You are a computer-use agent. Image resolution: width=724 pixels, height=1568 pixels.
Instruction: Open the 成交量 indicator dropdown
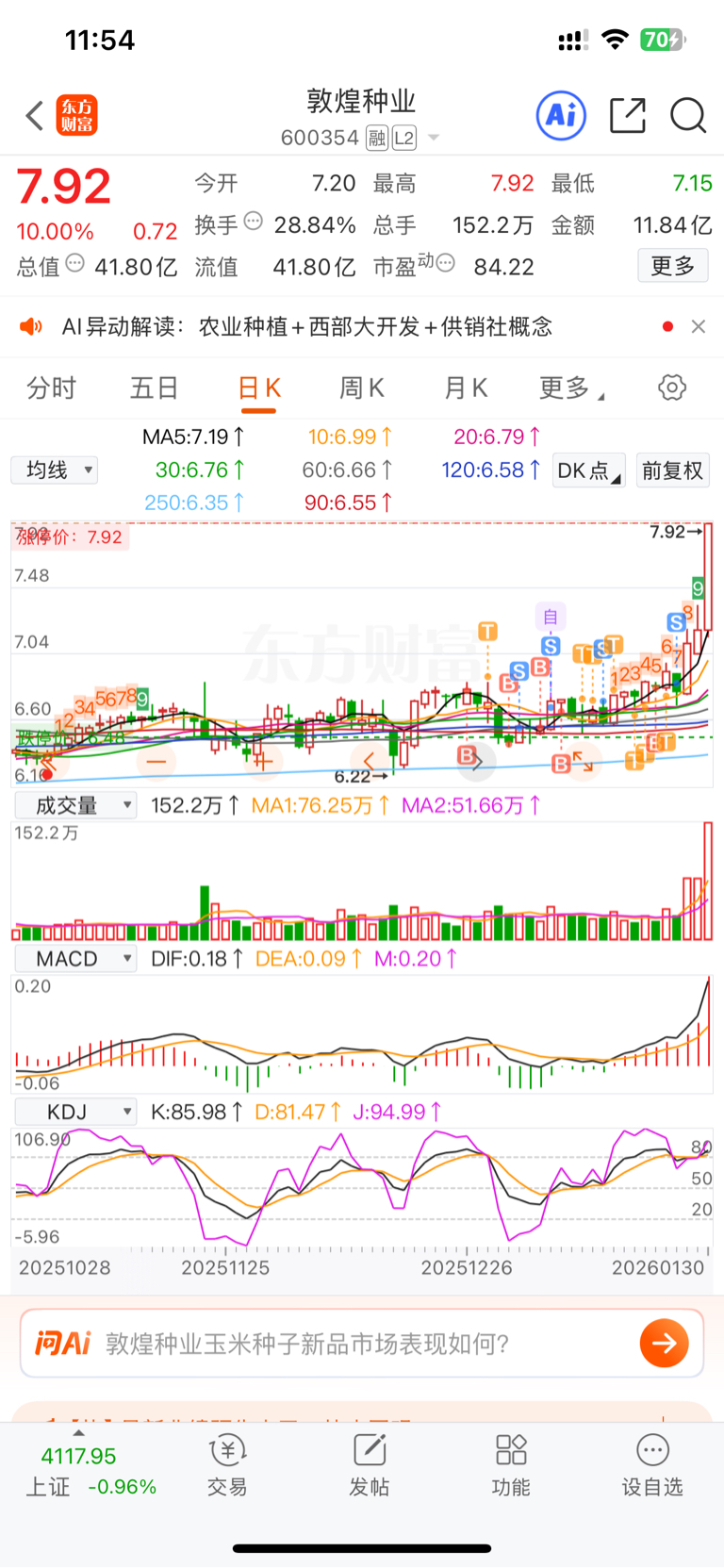(75, 805)
